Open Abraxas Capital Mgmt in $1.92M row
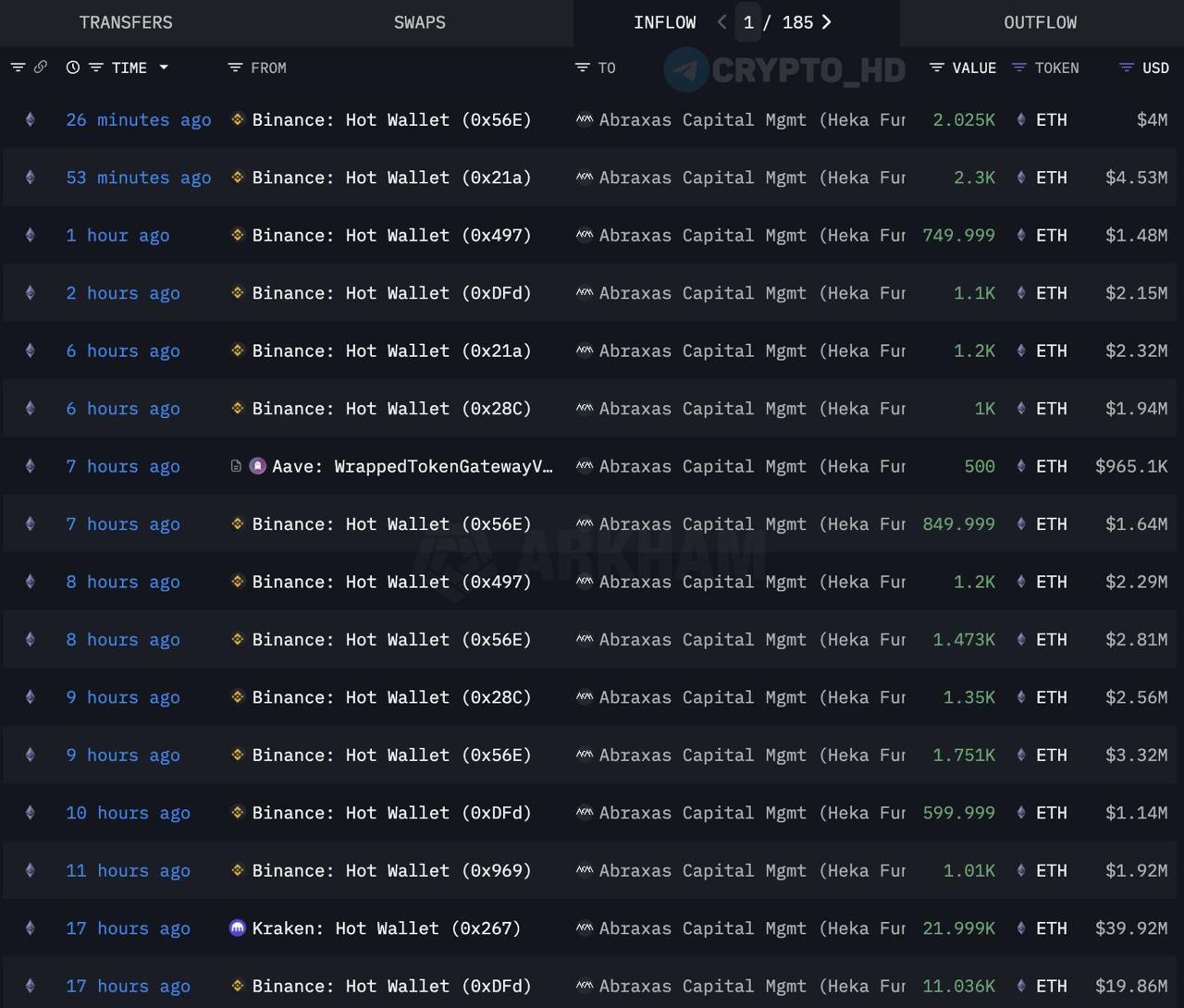Viewport: 1184px width, 1008px height. (752, 871)
